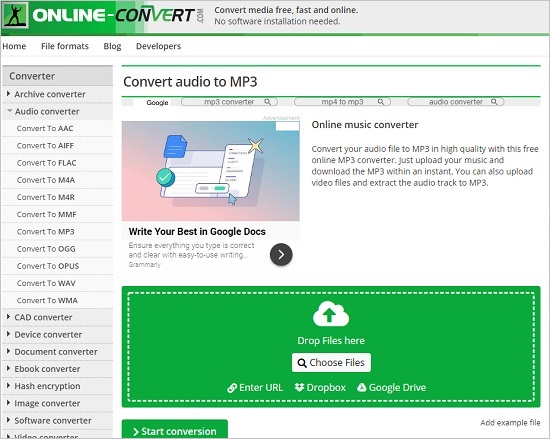
Task: Click the magnifier icon in mp4 to mp3 search
Action: tap(381, 102)
